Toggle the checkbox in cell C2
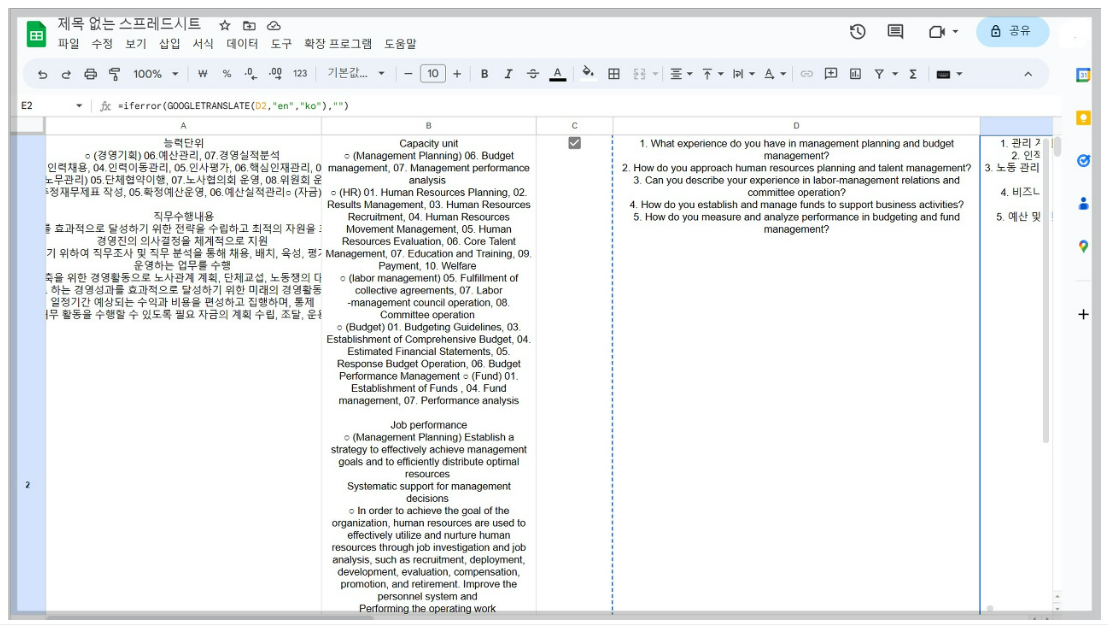 pyautogui.click(x=574, y=143)
